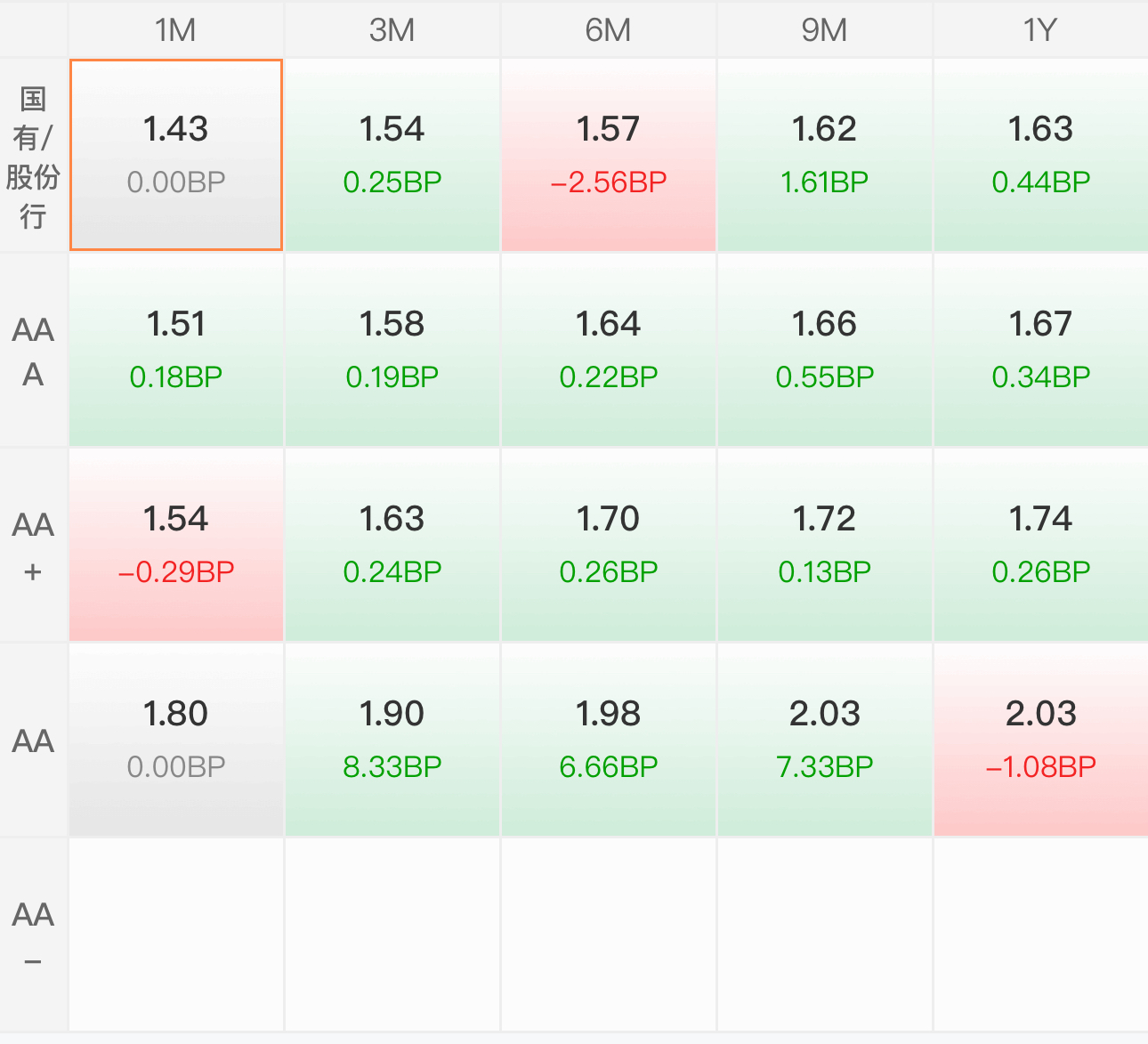Click the AA- row label

pos(33,935)
